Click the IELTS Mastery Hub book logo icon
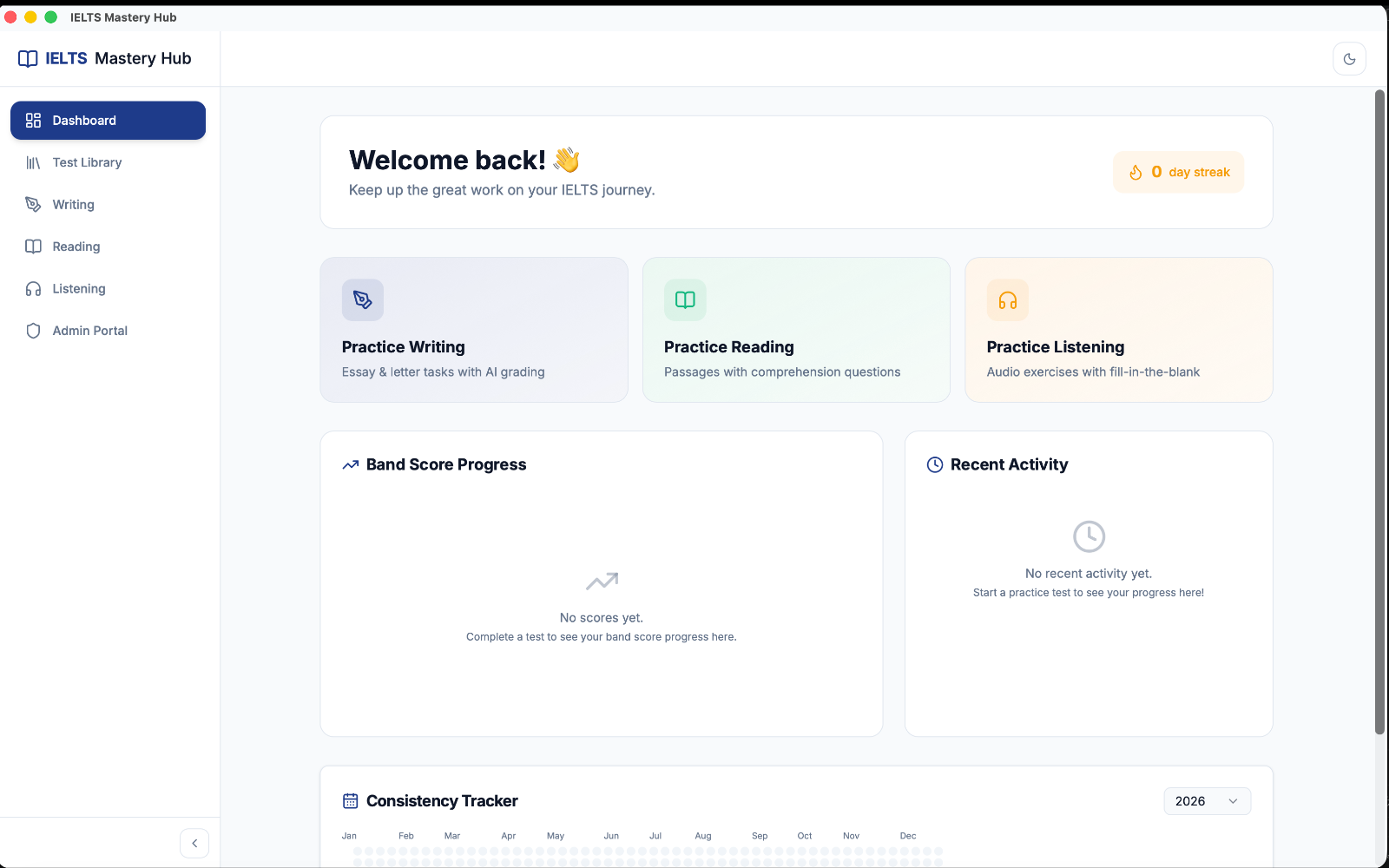The image size is (1389, 868). pos(28,58)
